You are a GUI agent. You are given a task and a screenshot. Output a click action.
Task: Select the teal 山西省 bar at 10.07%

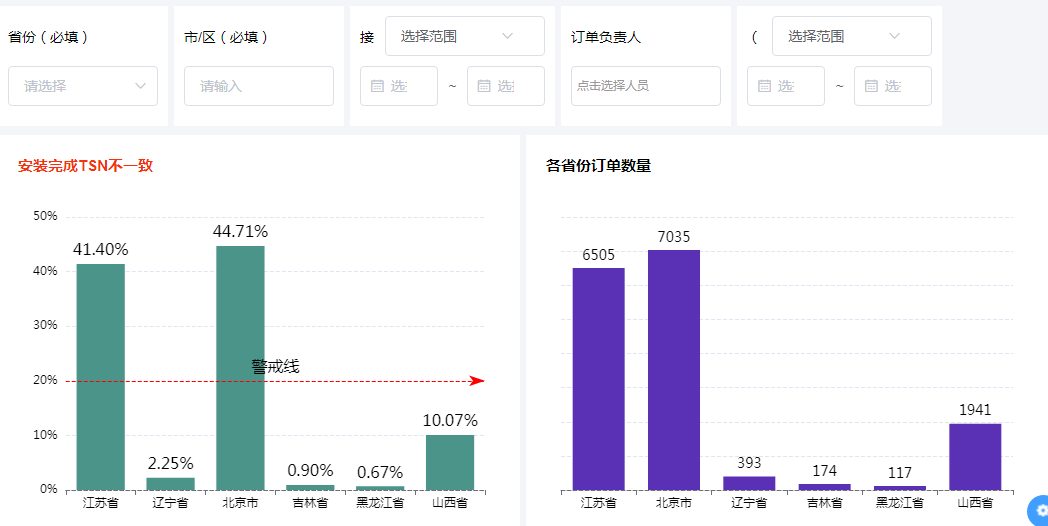(x=450, y=463)
